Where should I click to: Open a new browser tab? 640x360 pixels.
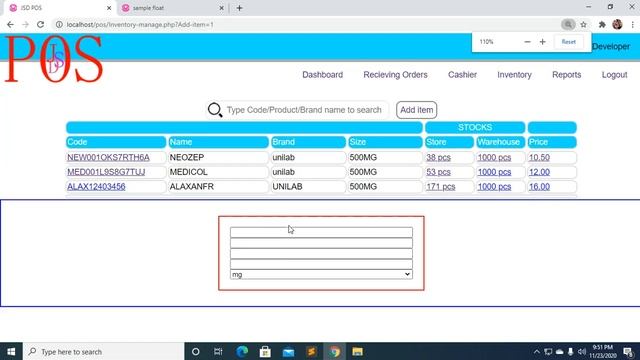(240, 8)
